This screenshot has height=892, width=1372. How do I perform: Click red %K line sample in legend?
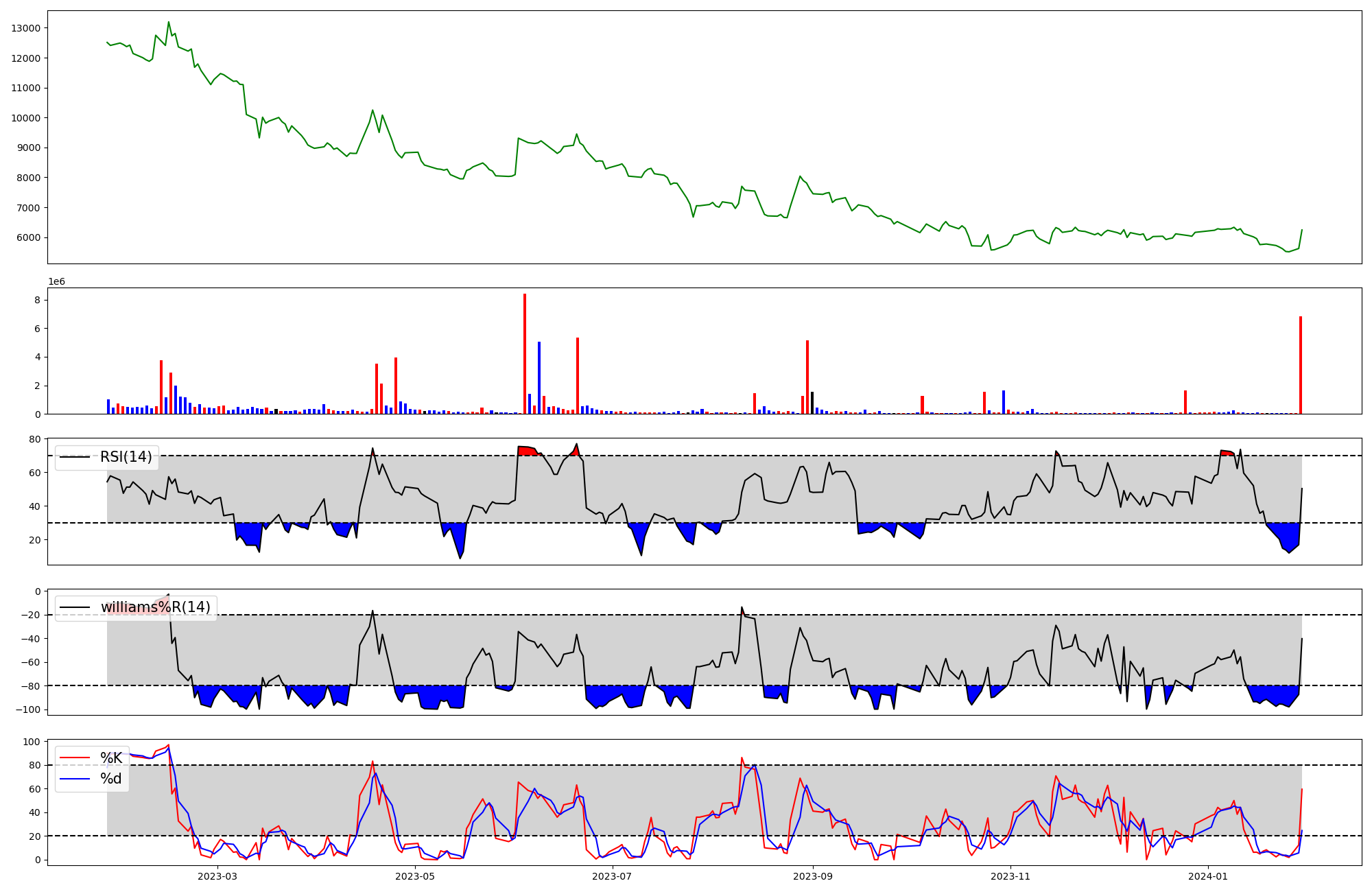tap(75, 758)
